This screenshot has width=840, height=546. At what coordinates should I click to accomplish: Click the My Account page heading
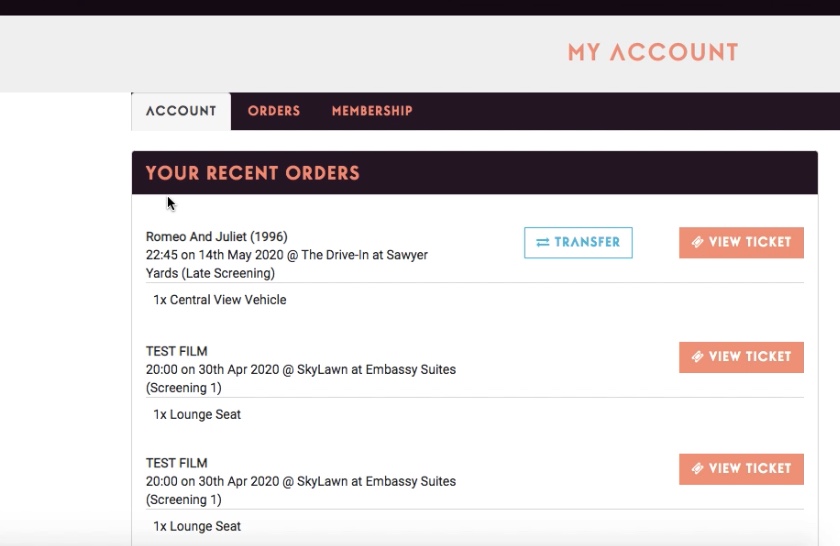click(x=653, y=53)
